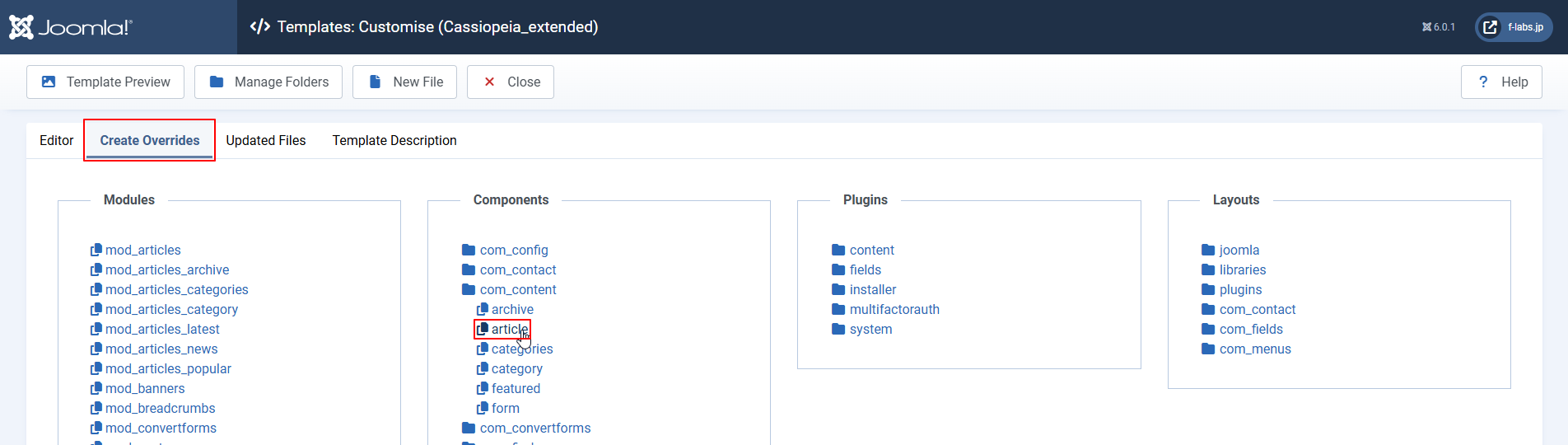Click the Help question mark icon
The width and height of the screenshot is (1568, 445).
[1483, 82]
